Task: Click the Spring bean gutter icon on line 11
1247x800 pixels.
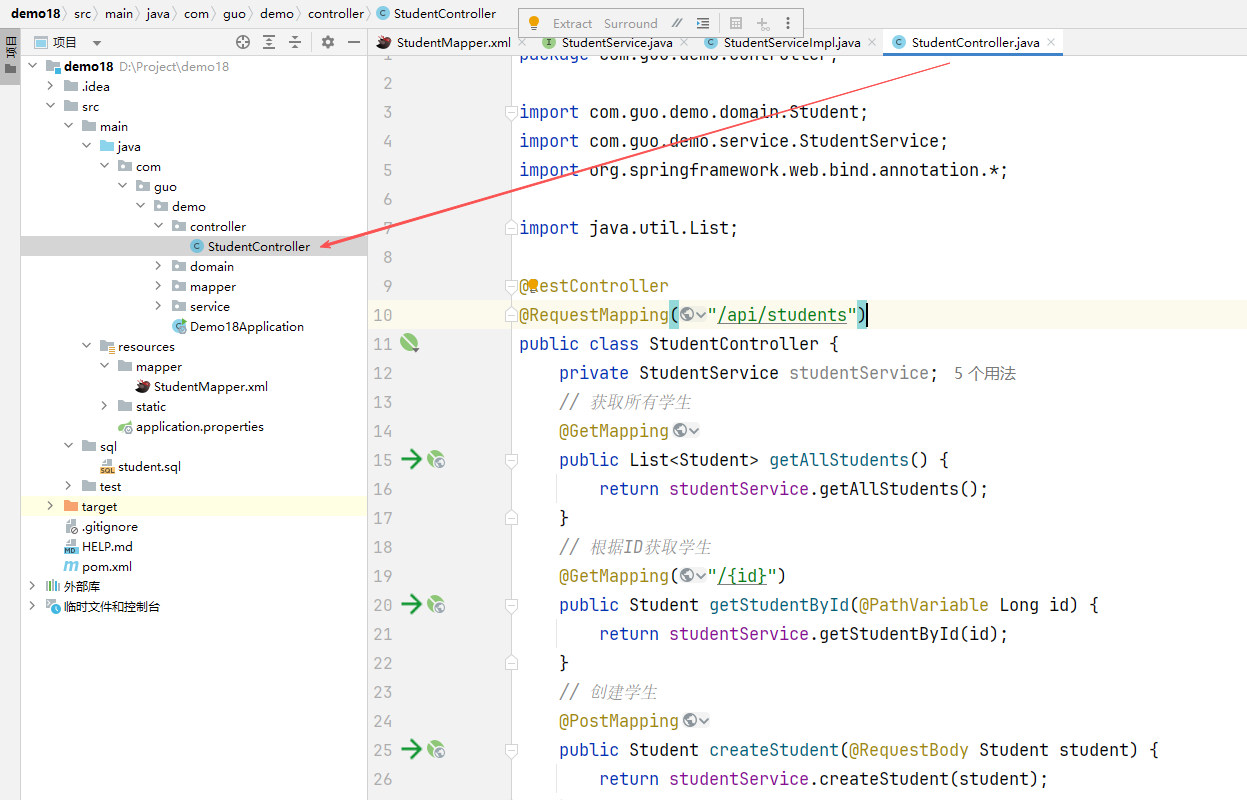Action: pyautogui.click(x=408, y=344)
